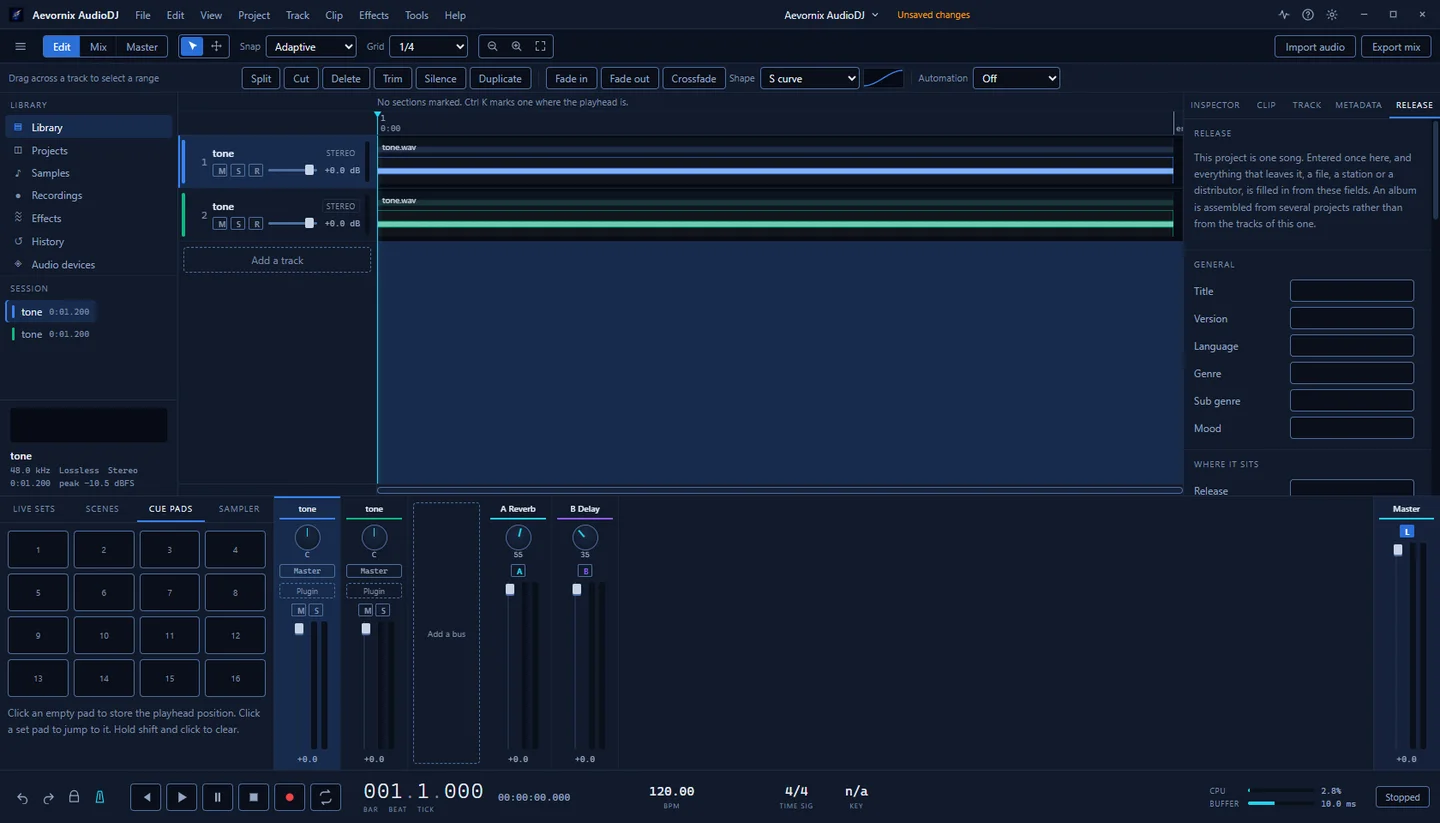The image size is (1440, 823).
Task: Switch to the Inspector tab
Action: coord(1215,105)
